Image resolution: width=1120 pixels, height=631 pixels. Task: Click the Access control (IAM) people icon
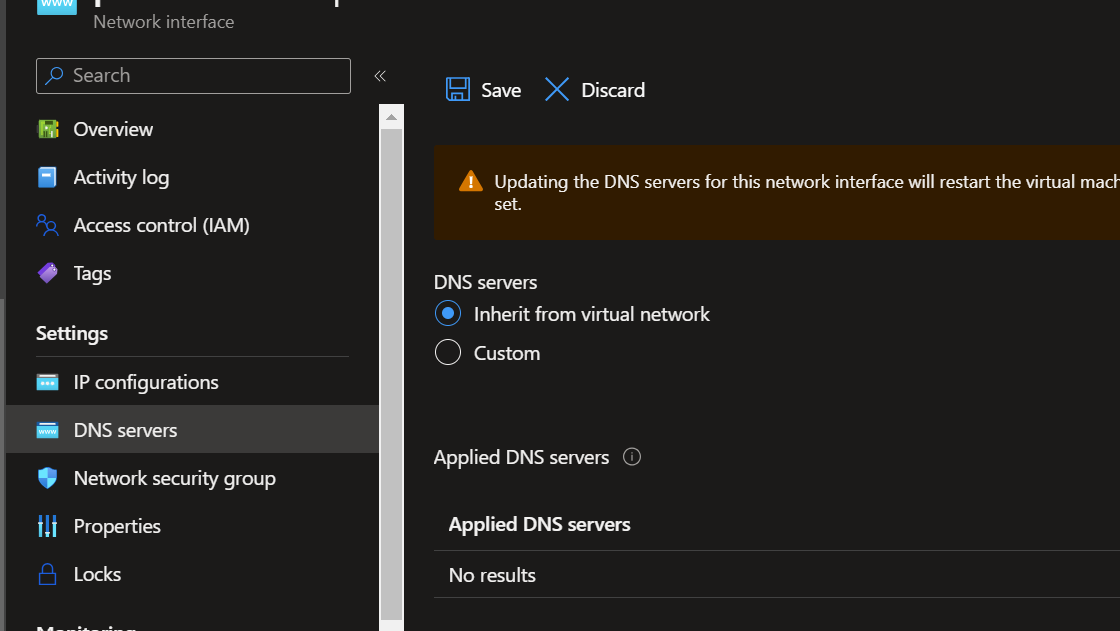coord(47,225)
